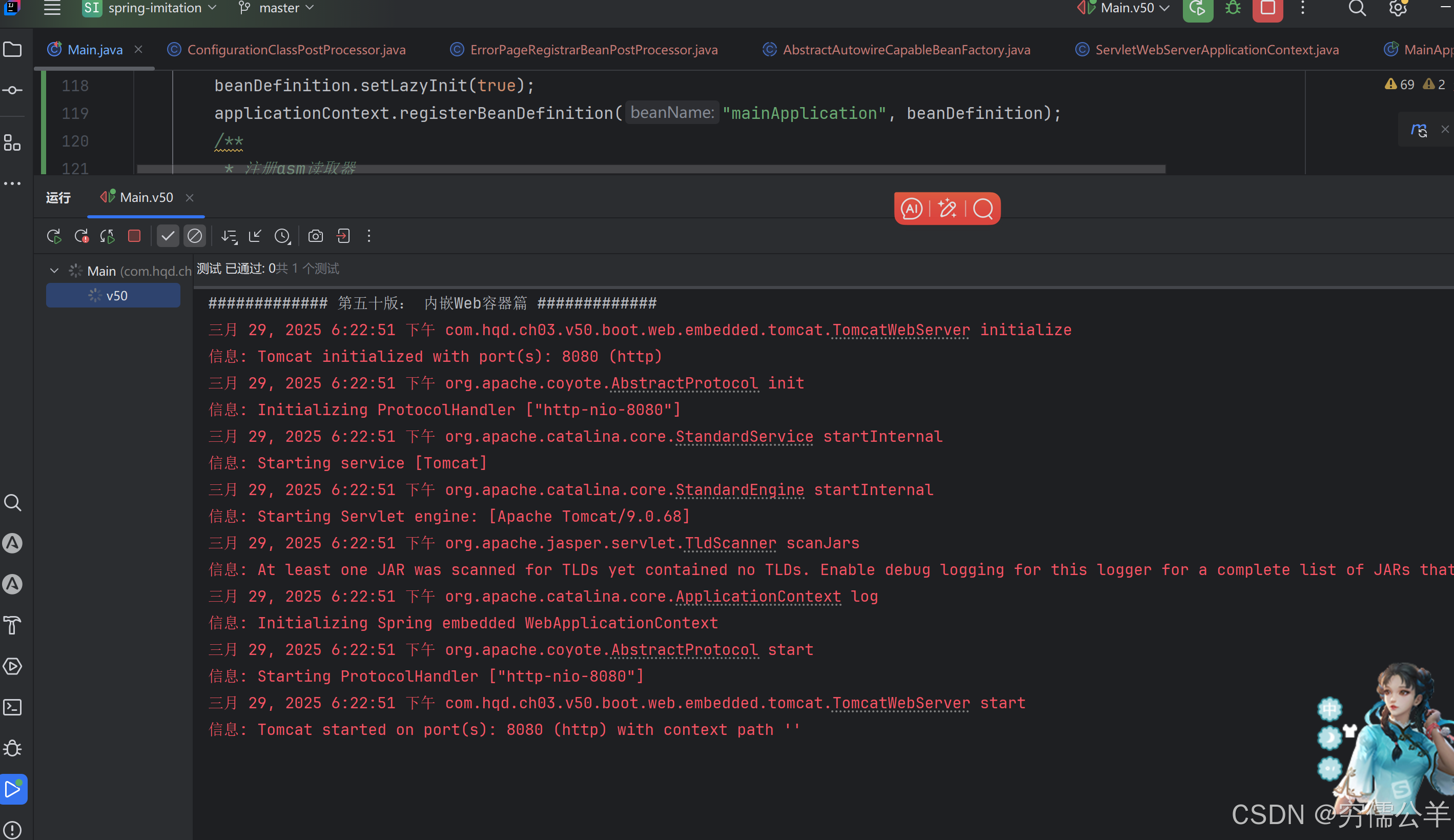Collapse the Main test tree node
This screenshot has height=840, width=1454.
tap(54, 271)
